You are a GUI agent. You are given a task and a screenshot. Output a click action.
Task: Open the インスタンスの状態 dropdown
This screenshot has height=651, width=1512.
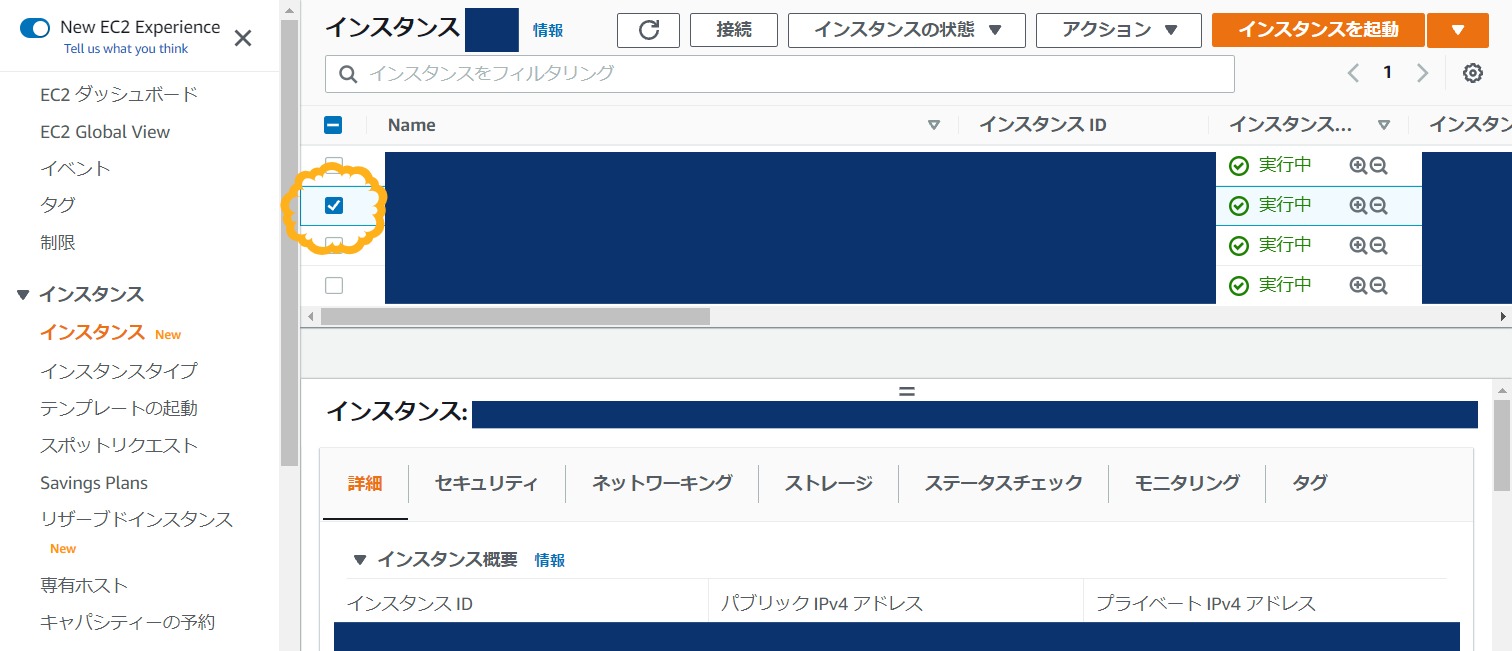pos(906,30)
